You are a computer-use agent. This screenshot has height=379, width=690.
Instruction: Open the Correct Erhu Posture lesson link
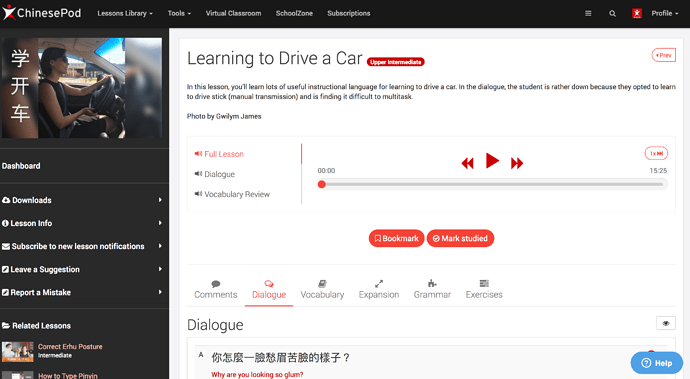click(x=70, y=347)
